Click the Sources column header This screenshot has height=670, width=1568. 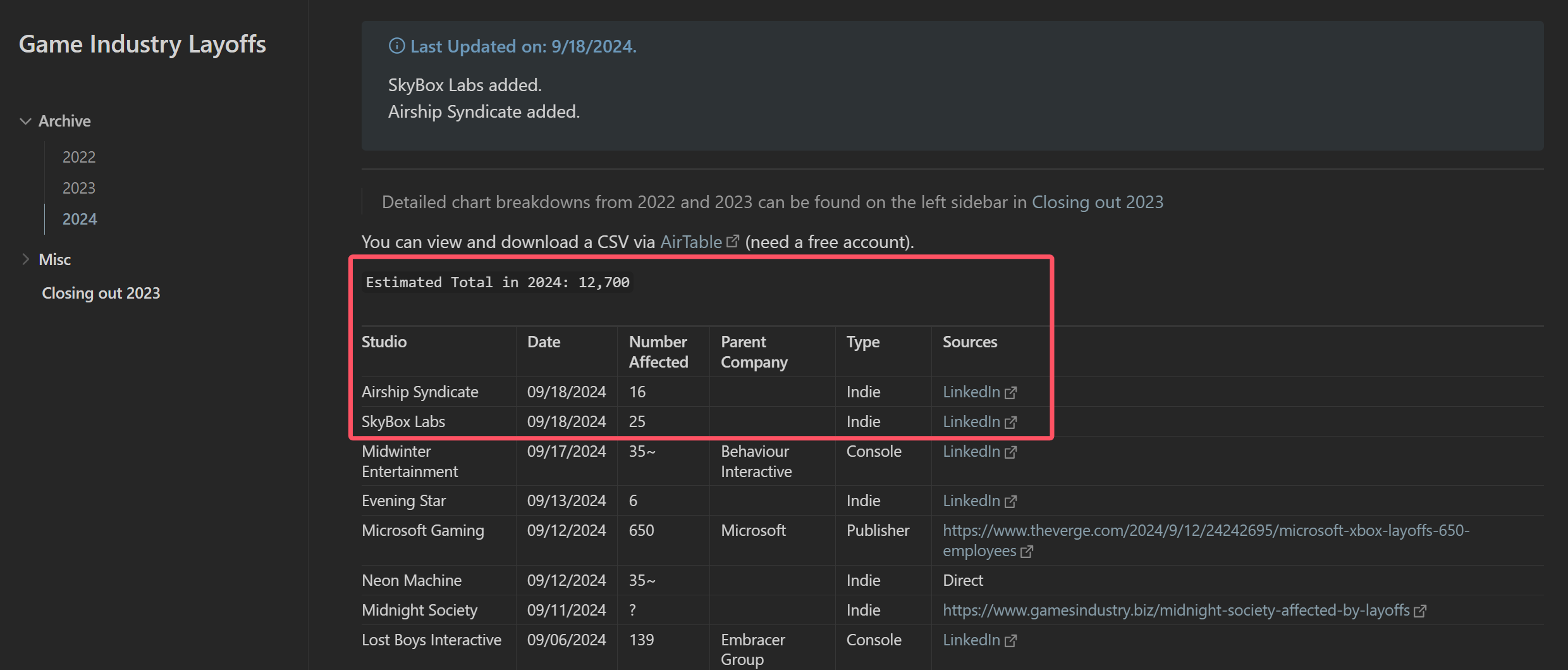pos(970,342)
